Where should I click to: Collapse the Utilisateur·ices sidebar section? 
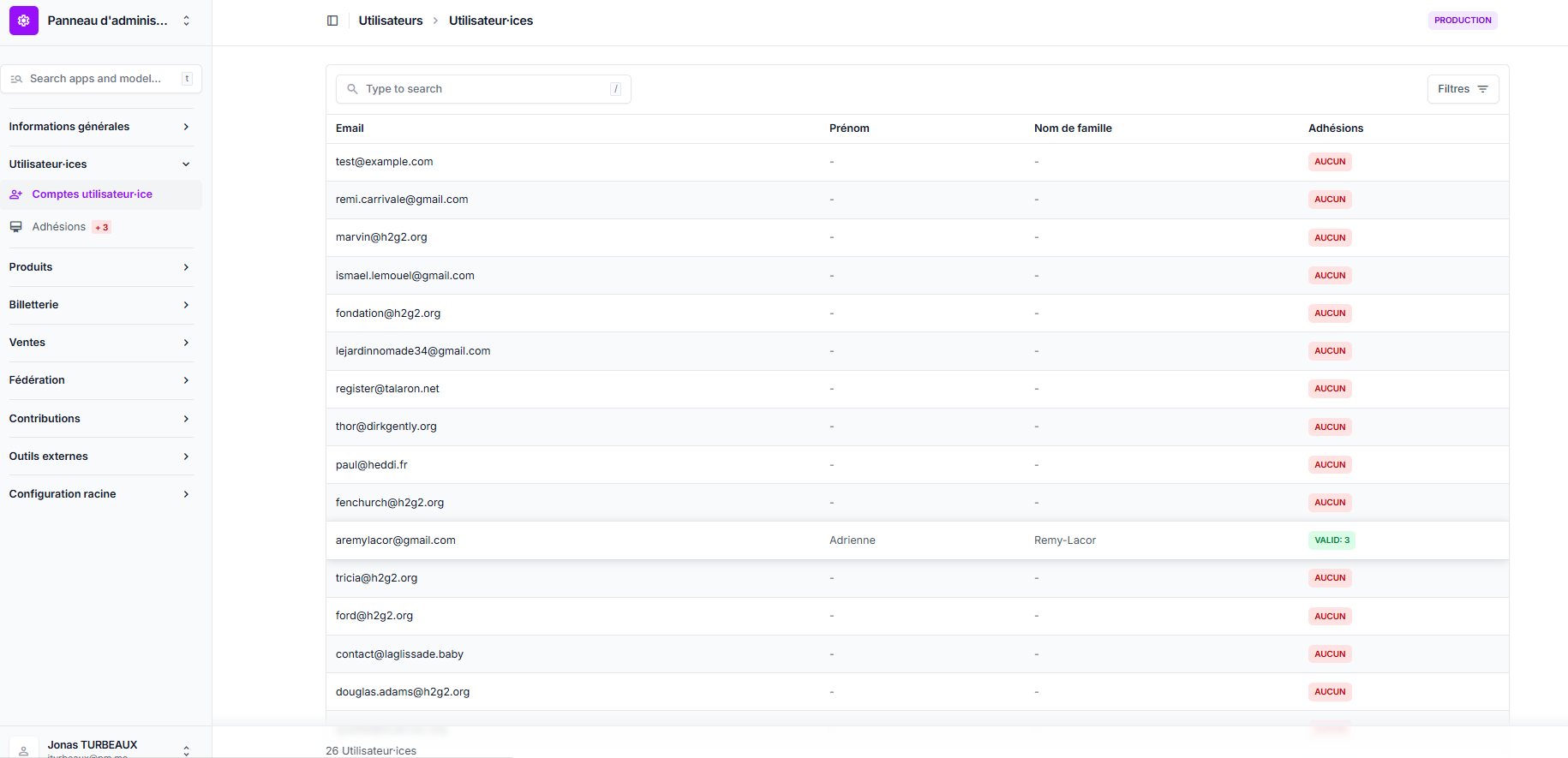click(99, 164)
